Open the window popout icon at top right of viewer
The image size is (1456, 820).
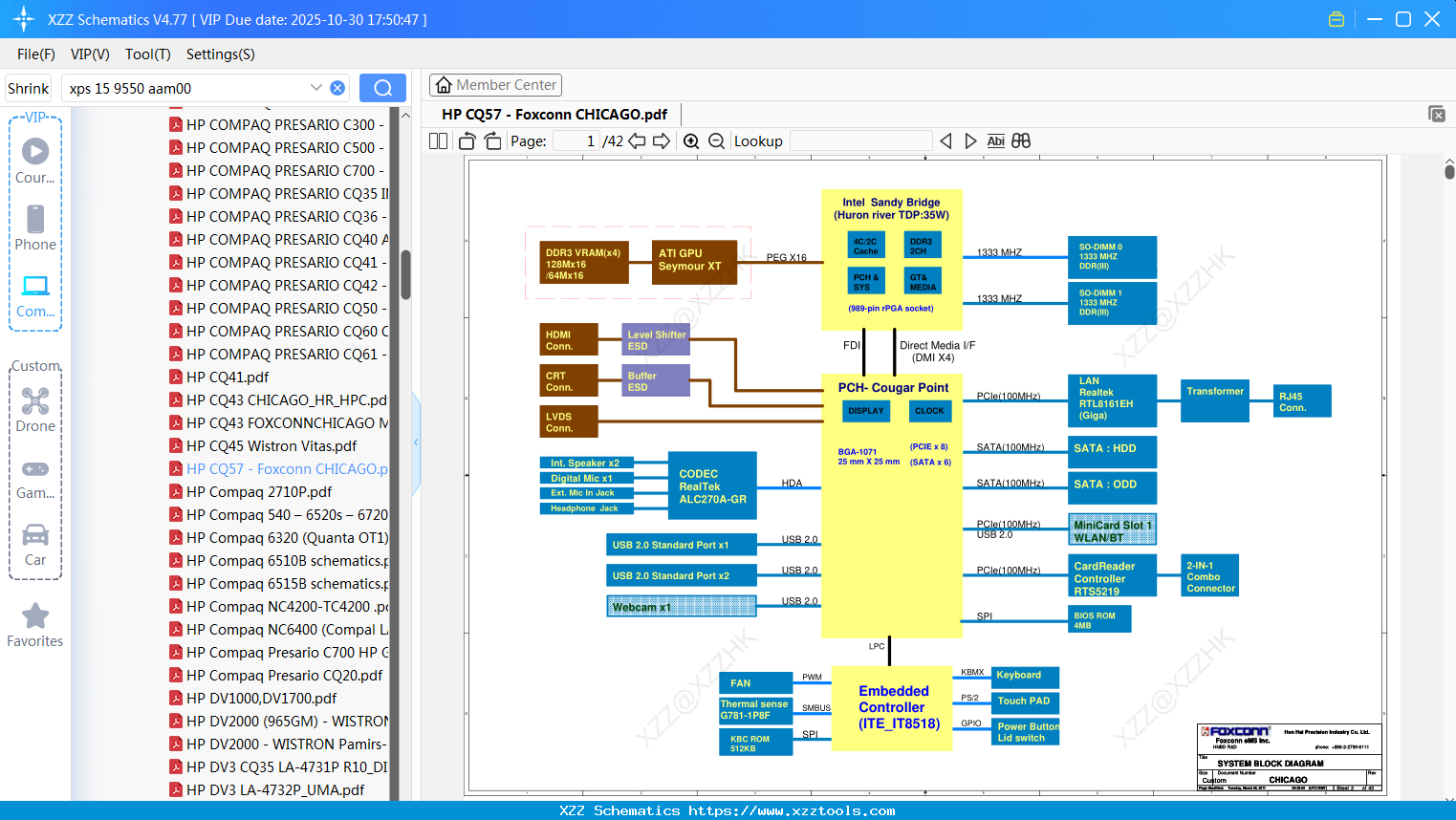[1437, 114]
